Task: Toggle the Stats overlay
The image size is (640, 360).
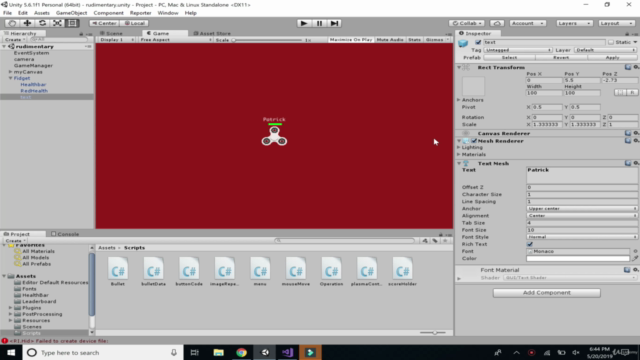Action: pos(414,40)
